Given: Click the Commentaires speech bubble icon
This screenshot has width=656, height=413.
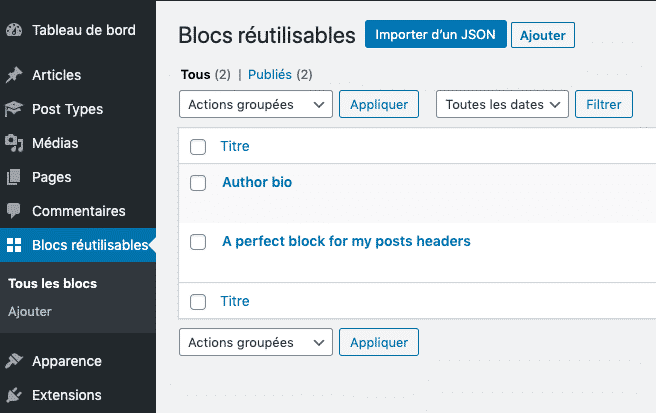Looking at the screenshot, I should [x=13, y=211].
